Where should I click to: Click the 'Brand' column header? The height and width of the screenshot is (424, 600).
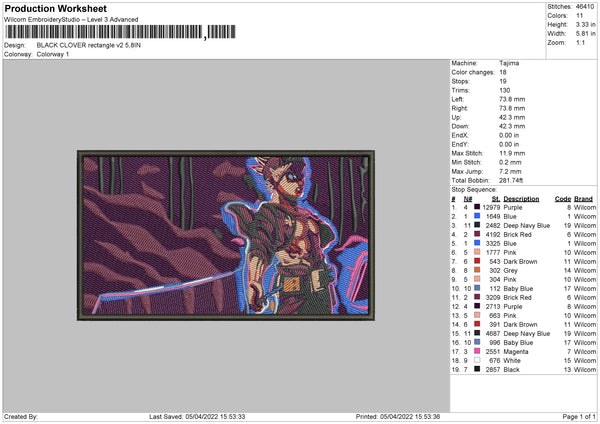click(x=584, y=199)
